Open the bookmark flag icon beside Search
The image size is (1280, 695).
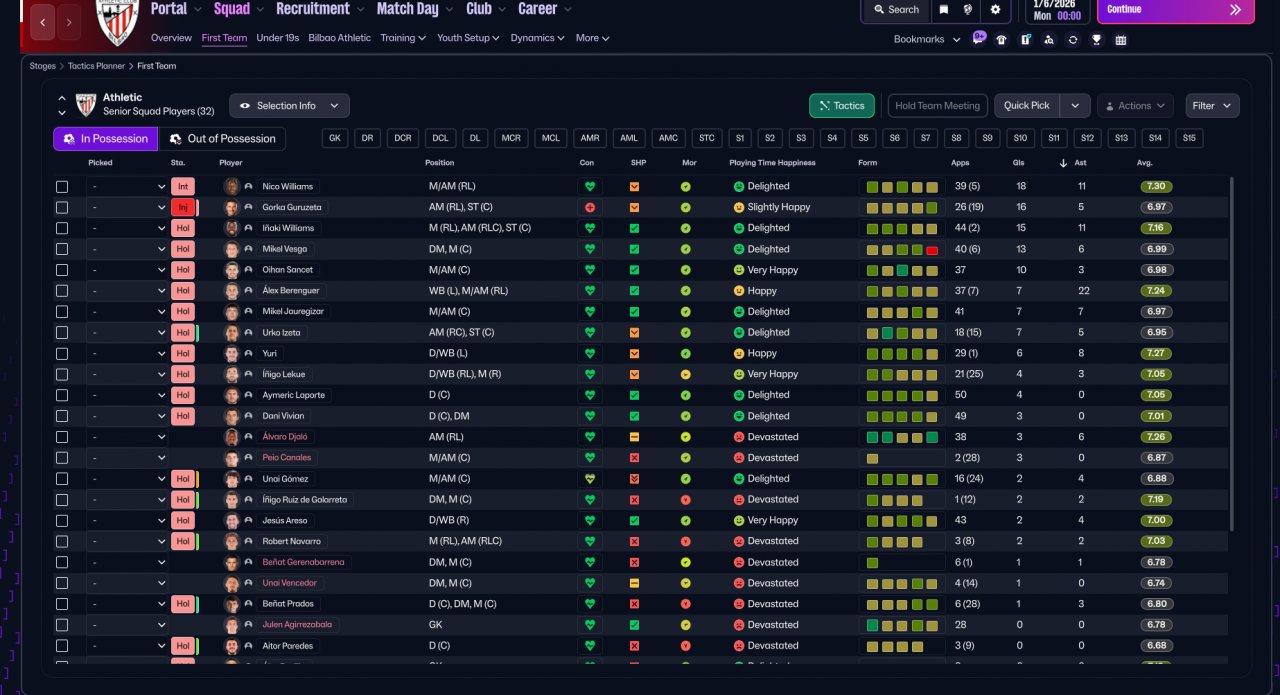[944, 9]
